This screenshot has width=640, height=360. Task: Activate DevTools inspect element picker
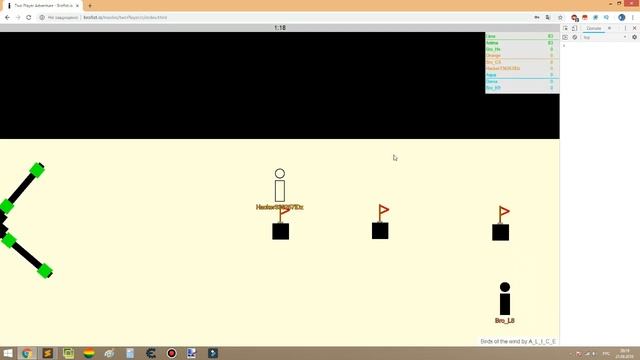(565, 28)
